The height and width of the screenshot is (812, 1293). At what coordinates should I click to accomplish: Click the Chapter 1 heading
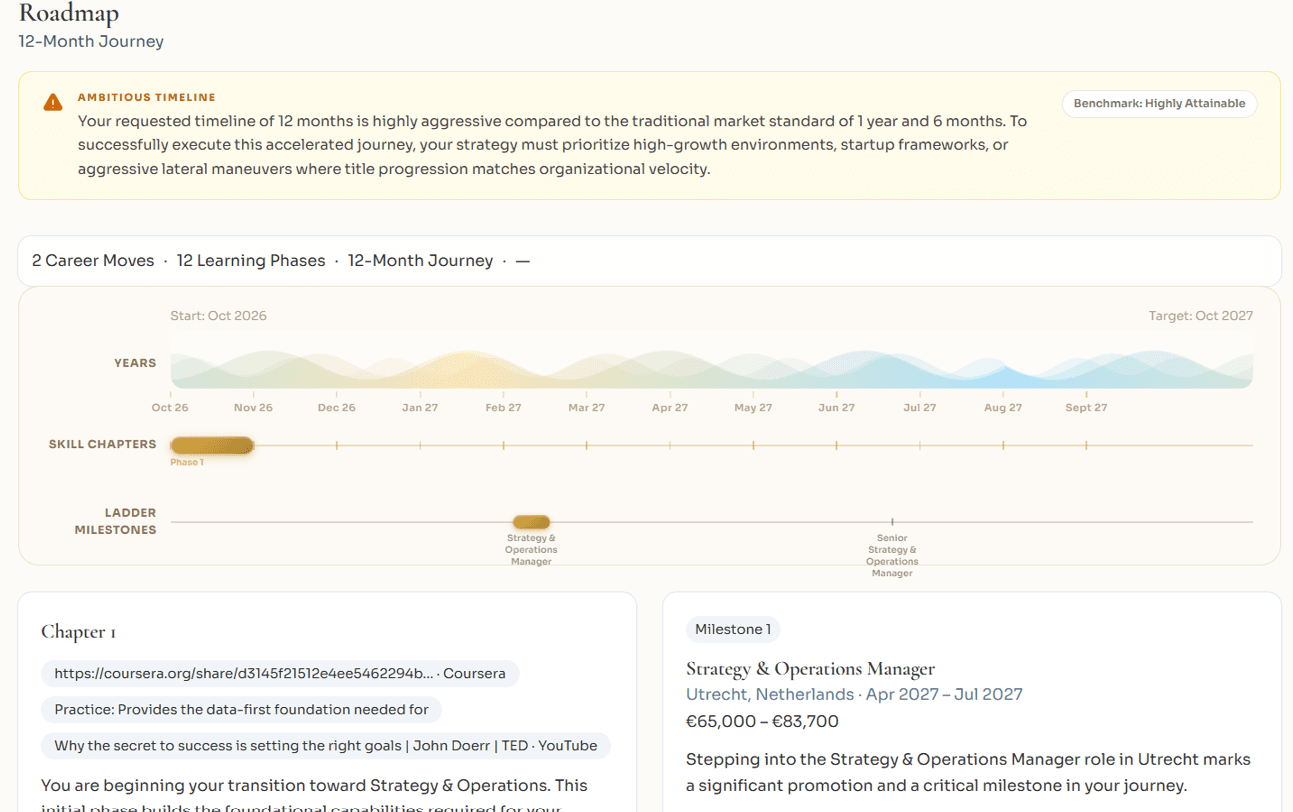(79, 632)
